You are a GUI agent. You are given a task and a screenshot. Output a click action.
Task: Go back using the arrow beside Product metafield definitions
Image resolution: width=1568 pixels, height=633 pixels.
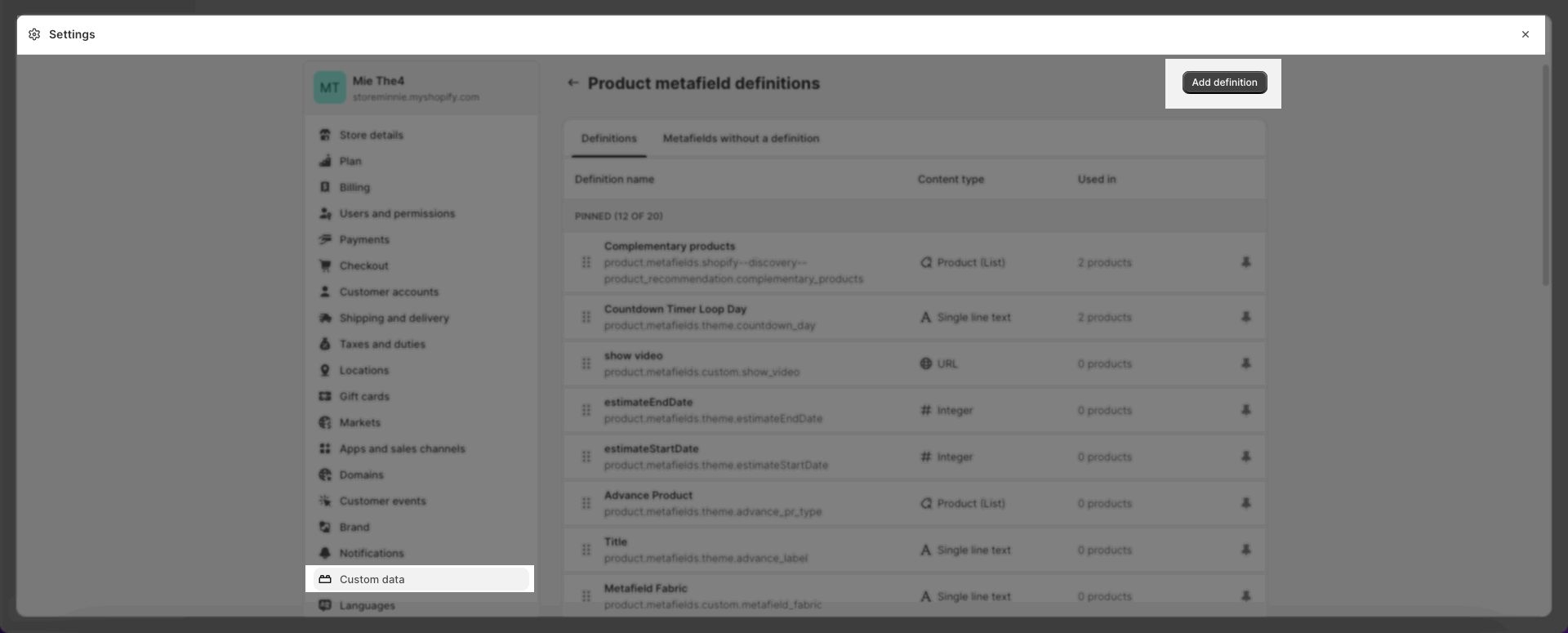[x=573, y=83]
